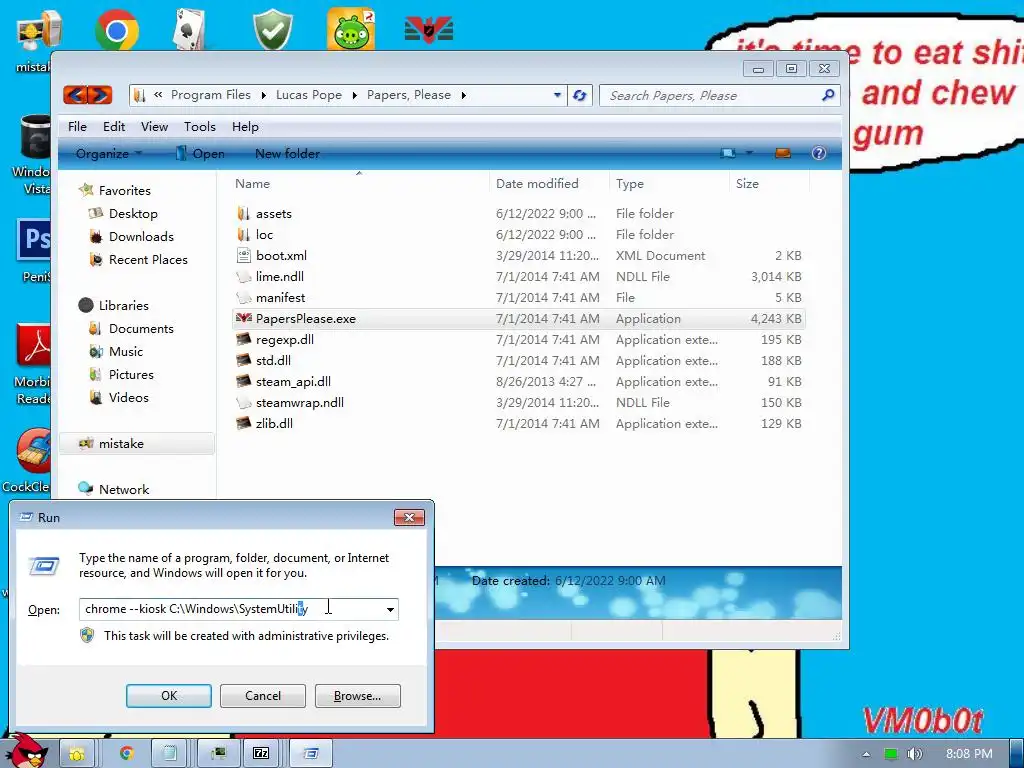Viewport: 1024px width, 768px height.
Task: Go forward with the Explorer forward arrow
Action: [x=100, y=95]
